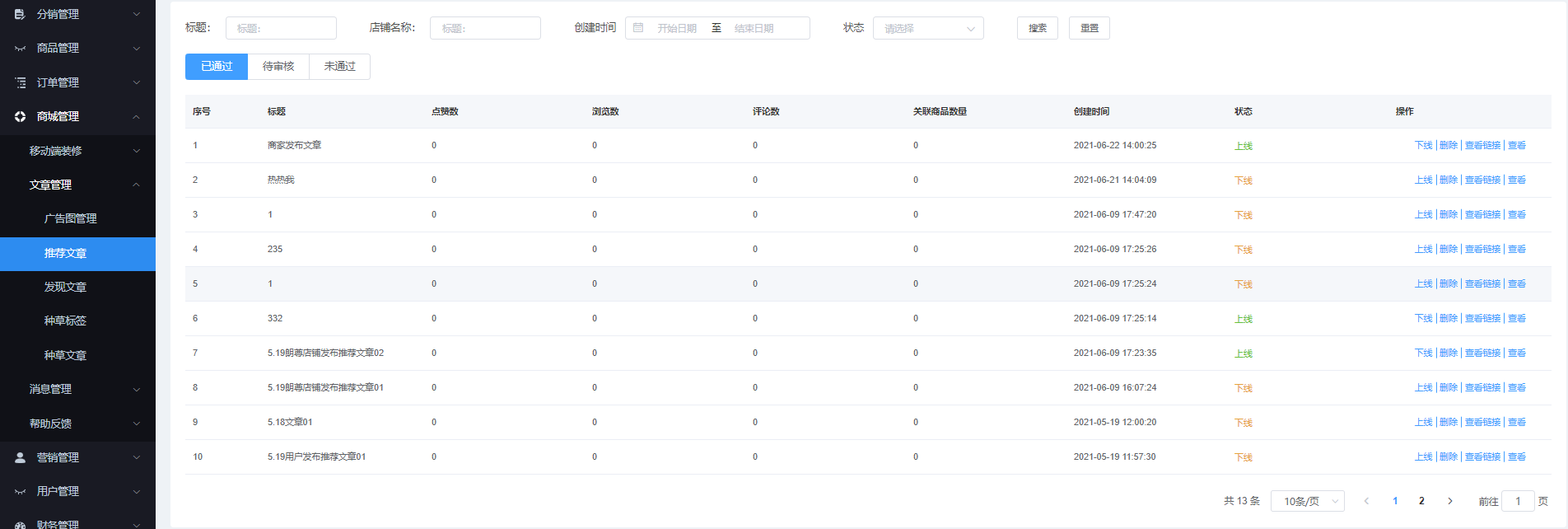Open the 状态 dropdown selector
1568x529 pixels.
[x=927, y=28]
